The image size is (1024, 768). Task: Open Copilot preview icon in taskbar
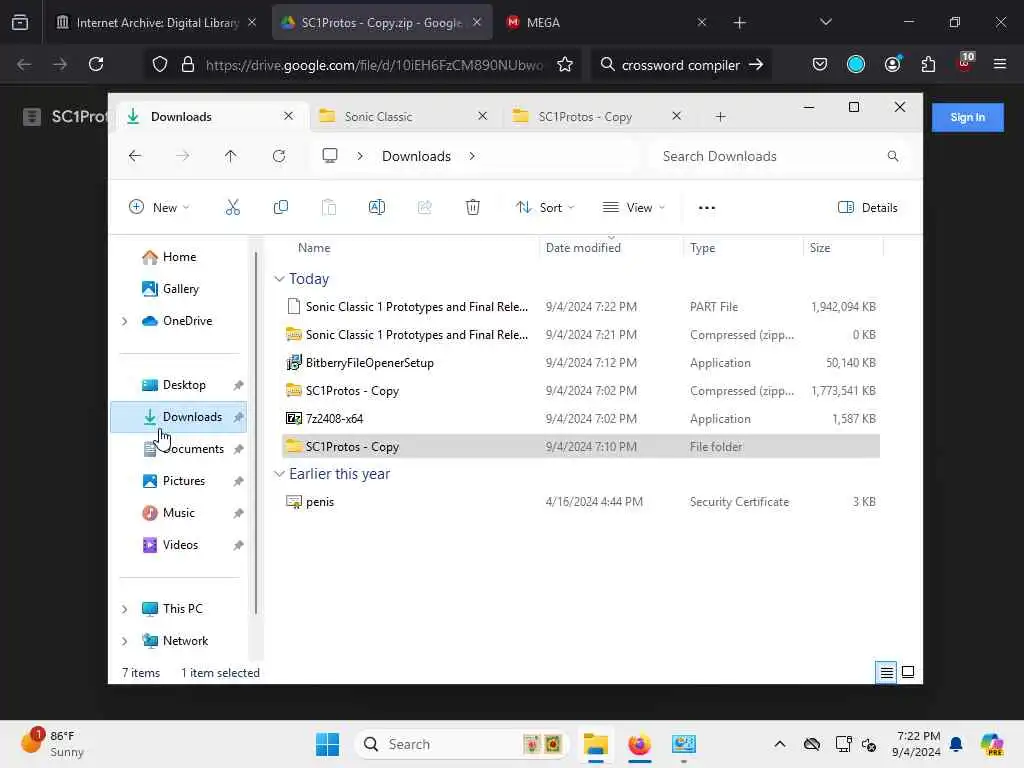tap(992, 744)
